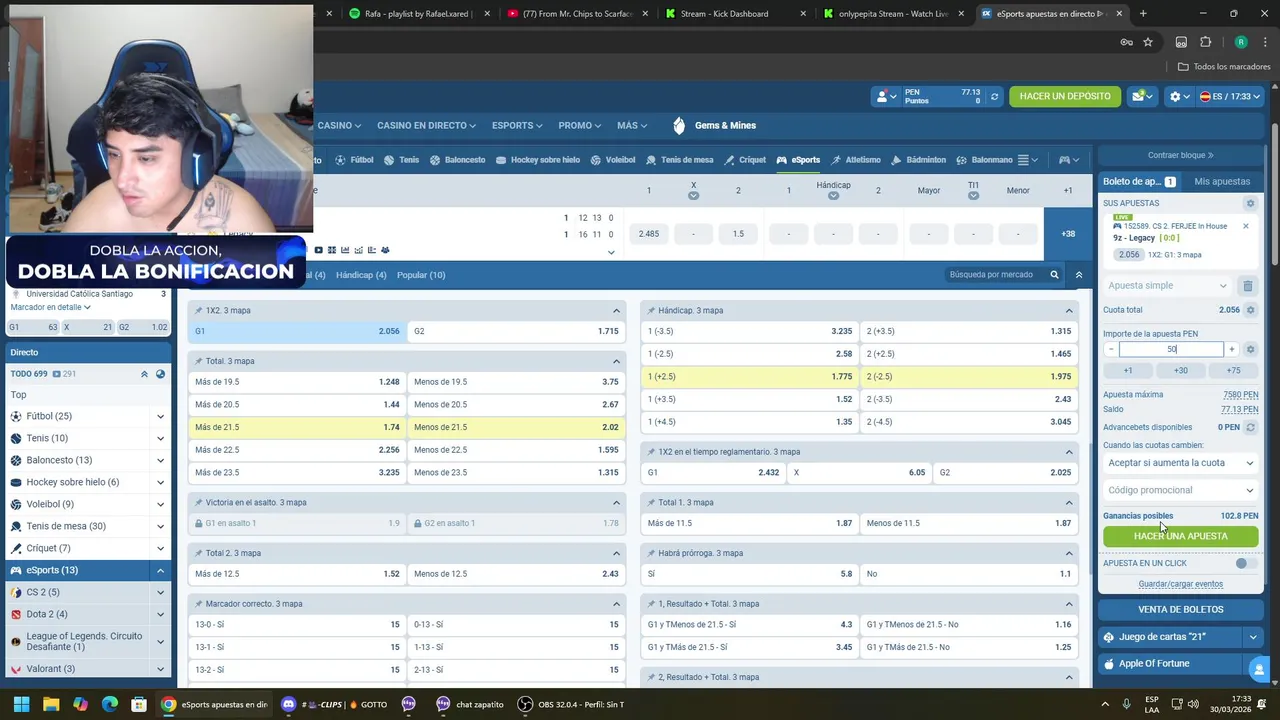Click Contraer bloque to collapse slip
This screenshot has width=1280, height=720.
click(x=1181, y=155)
